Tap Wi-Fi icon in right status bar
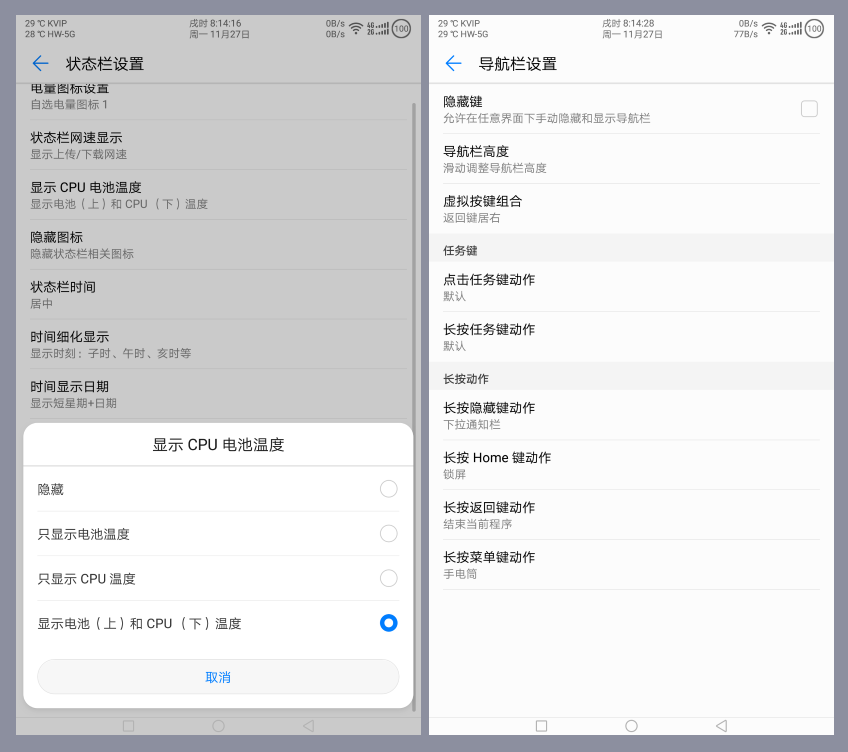Image resolution: width=848 pixels, height=752 pixels. click(x=769, y=28)
